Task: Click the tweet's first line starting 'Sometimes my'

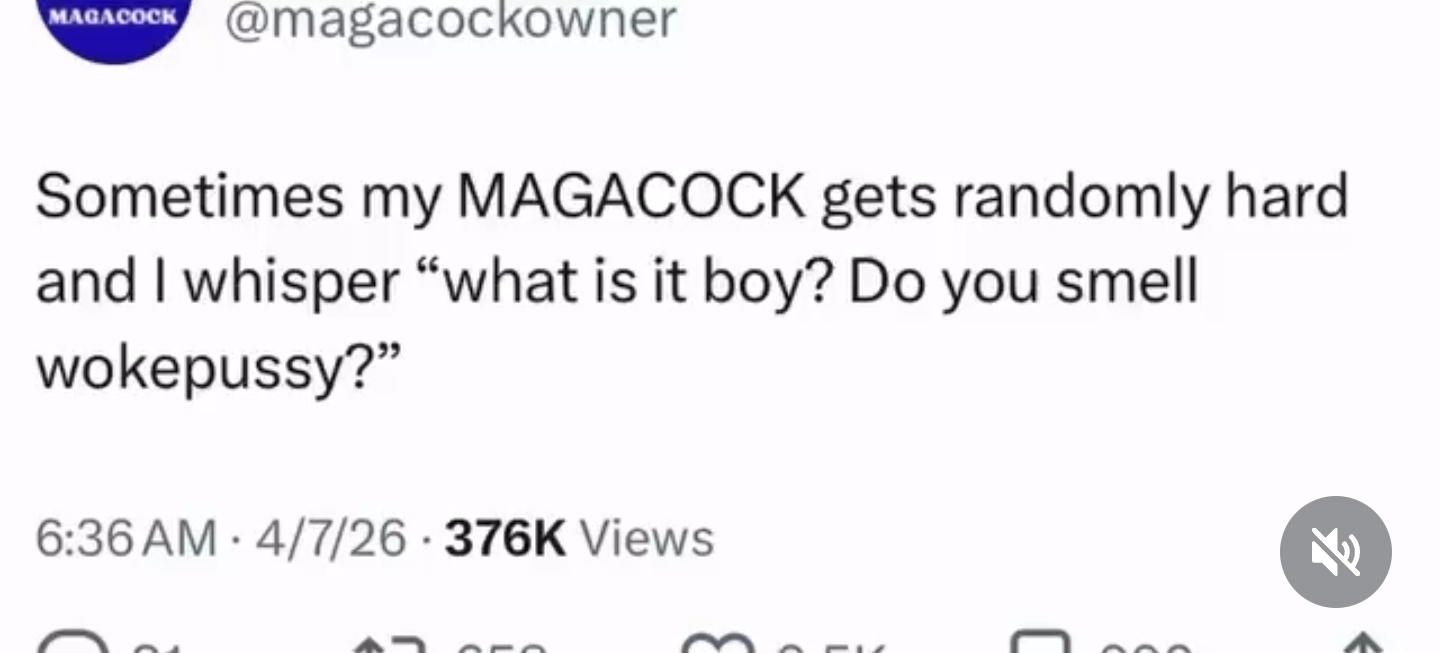Action: point(692,198)
